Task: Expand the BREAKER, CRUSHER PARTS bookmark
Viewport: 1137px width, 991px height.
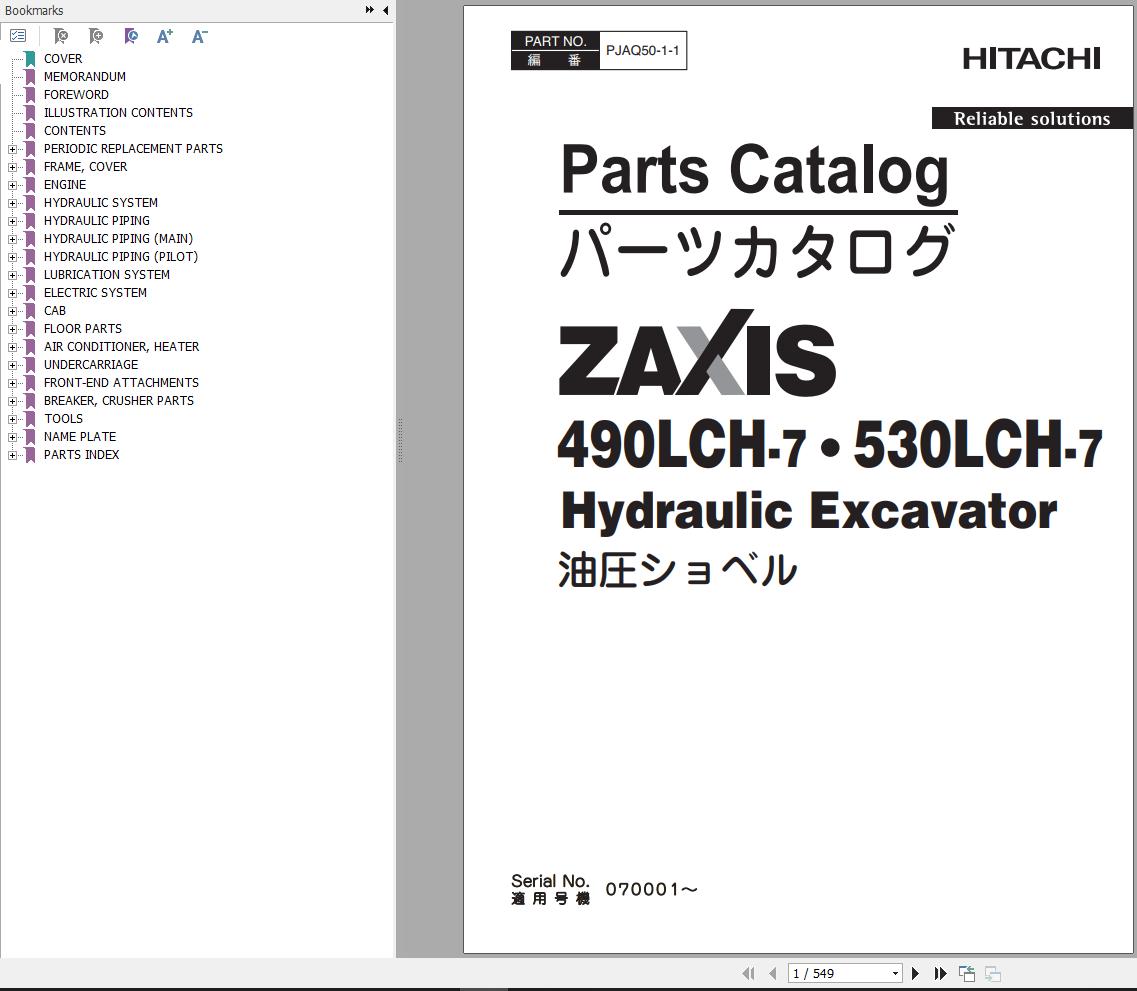Action: point(12,402)
